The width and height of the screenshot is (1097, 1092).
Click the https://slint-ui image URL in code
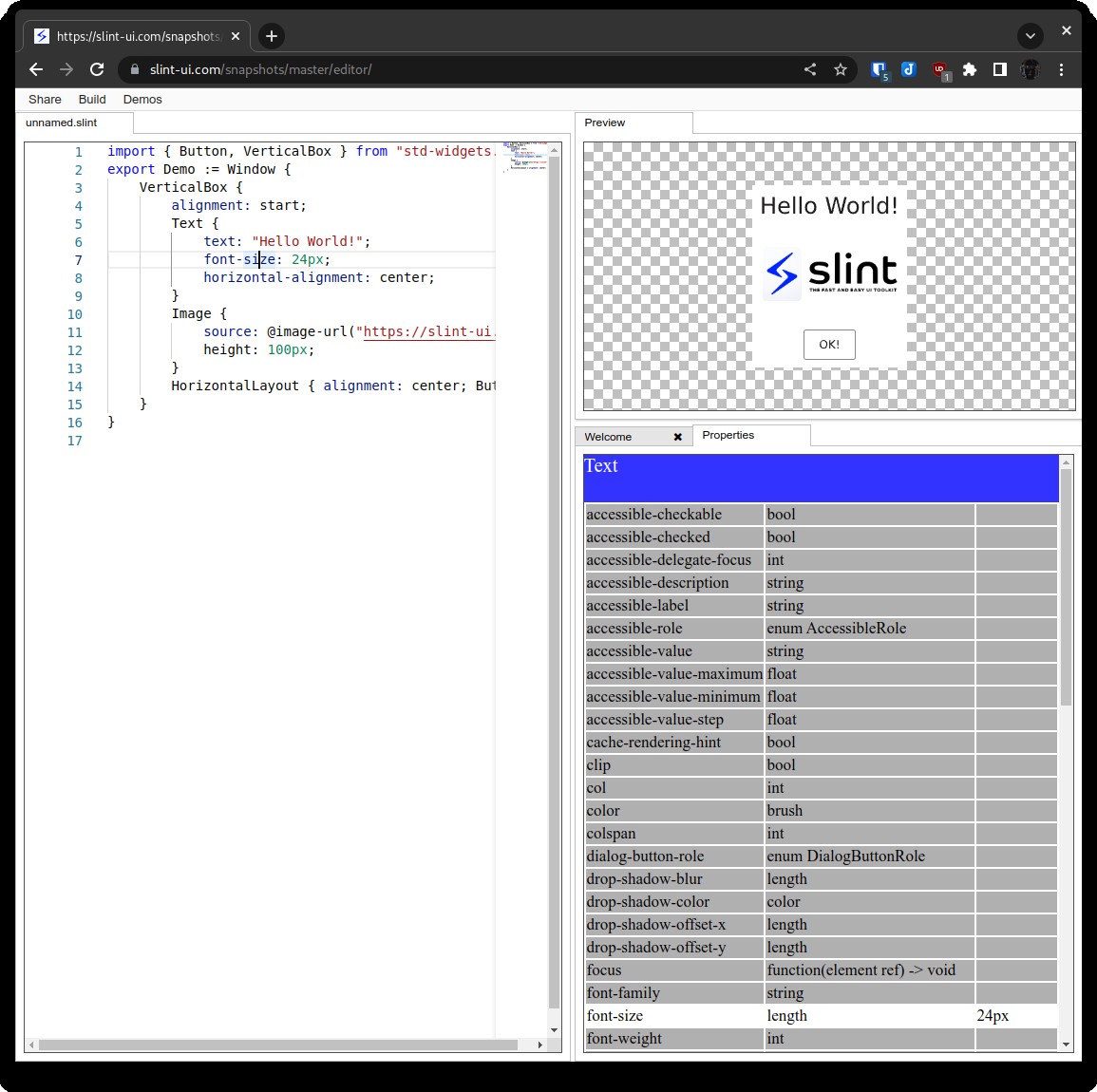click(429, 331)
